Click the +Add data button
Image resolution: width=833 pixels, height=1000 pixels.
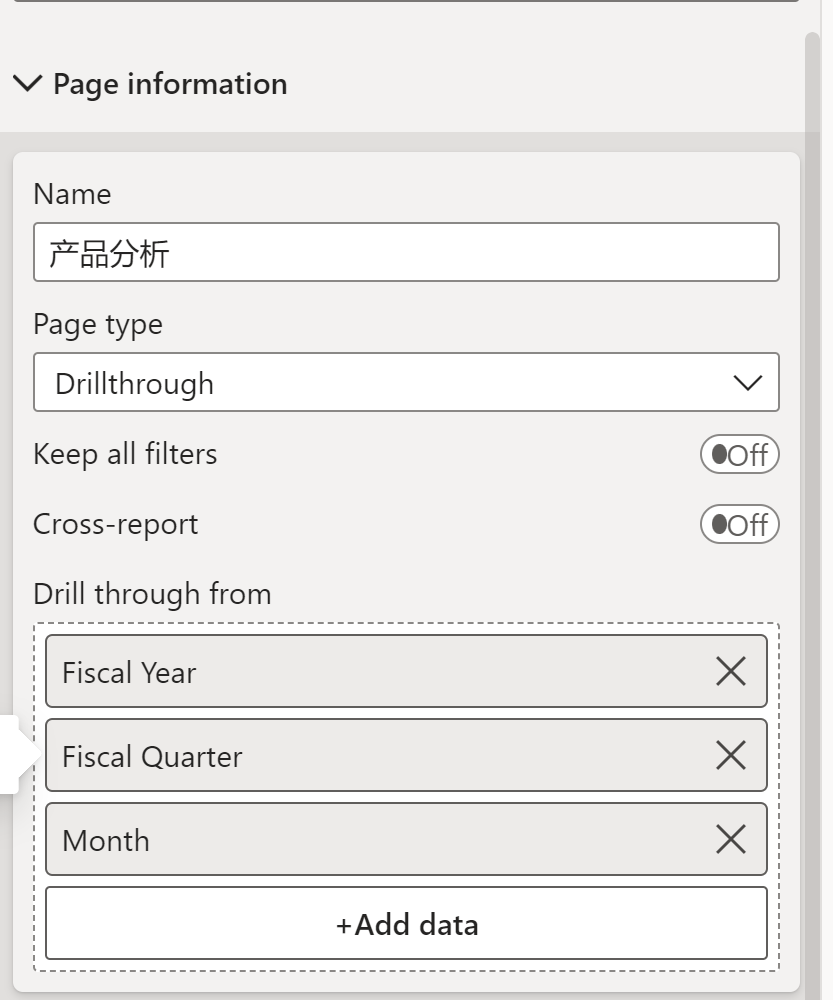coord(406,924)
